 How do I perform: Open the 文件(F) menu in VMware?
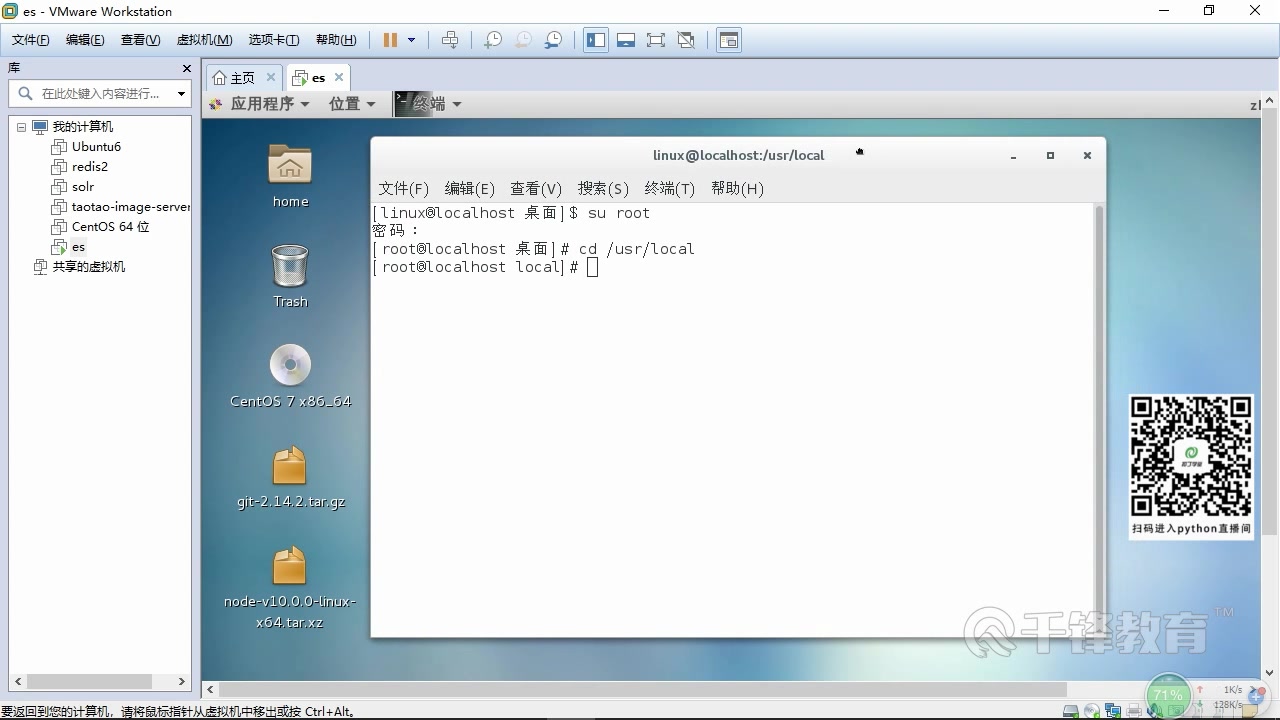pyautogui.click(x=31, y=40)
